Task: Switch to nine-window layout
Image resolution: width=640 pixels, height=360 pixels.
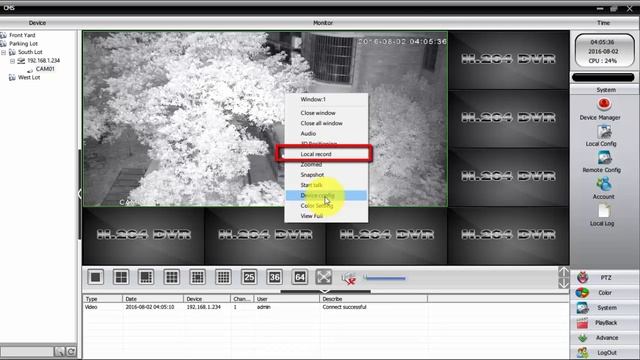Action: [x=172, y=278]
